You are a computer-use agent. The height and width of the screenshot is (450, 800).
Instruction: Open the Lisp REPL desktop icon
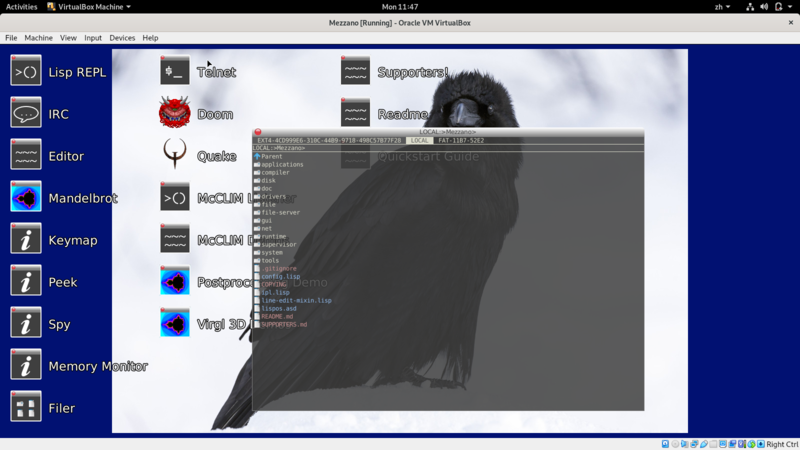[26, 71]
